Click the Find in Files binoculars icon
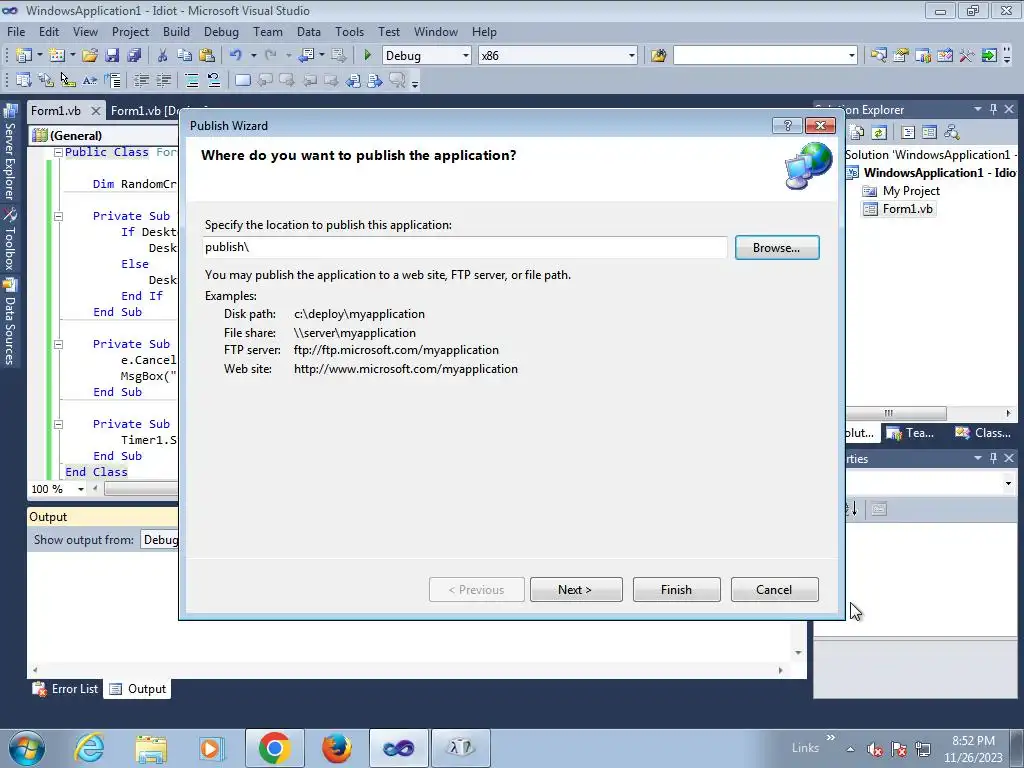The image size is (1024, 768). (658, 56)
